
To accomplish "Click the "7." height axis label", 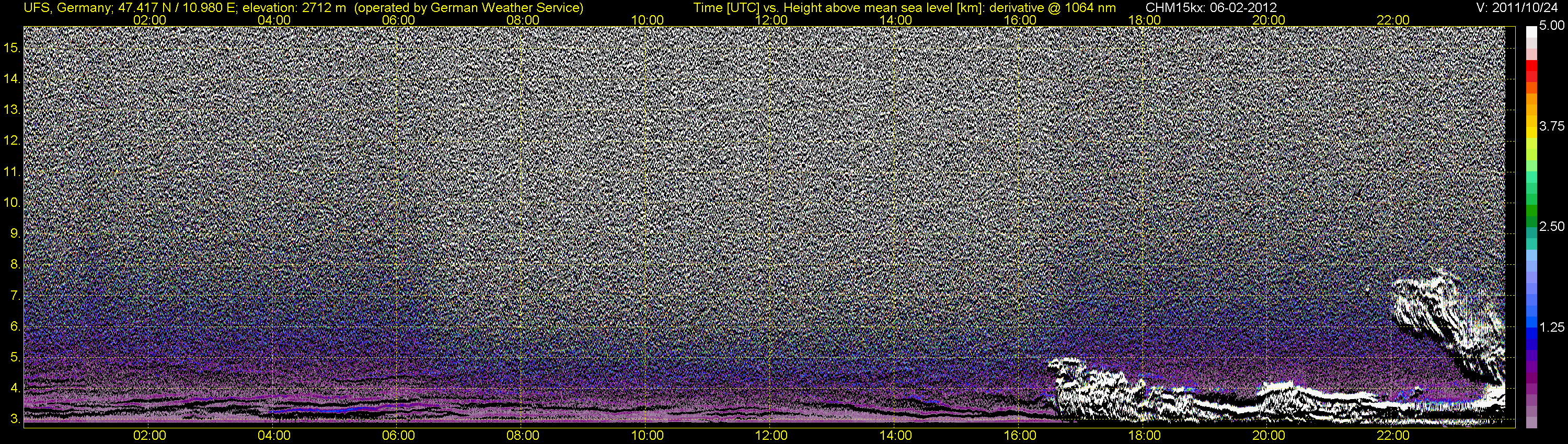I will click(x=15, y=296).
